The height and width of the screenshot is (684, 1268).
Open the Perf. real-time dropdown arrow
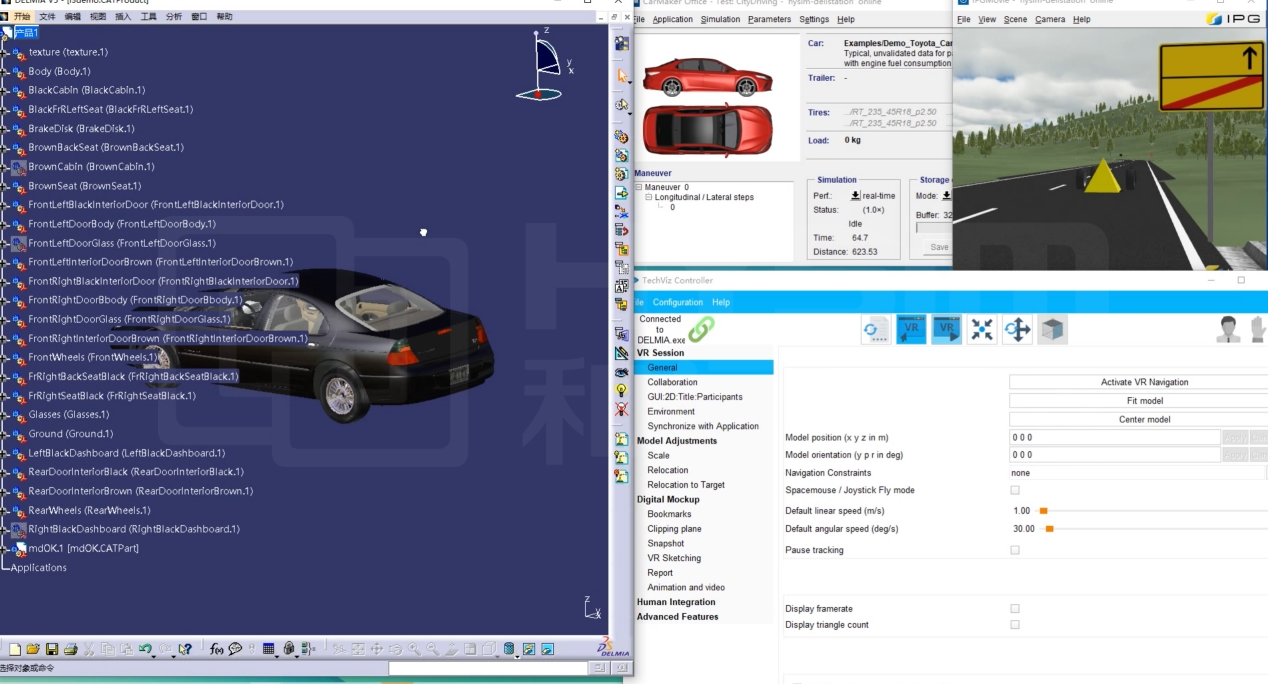coord(855,196)
